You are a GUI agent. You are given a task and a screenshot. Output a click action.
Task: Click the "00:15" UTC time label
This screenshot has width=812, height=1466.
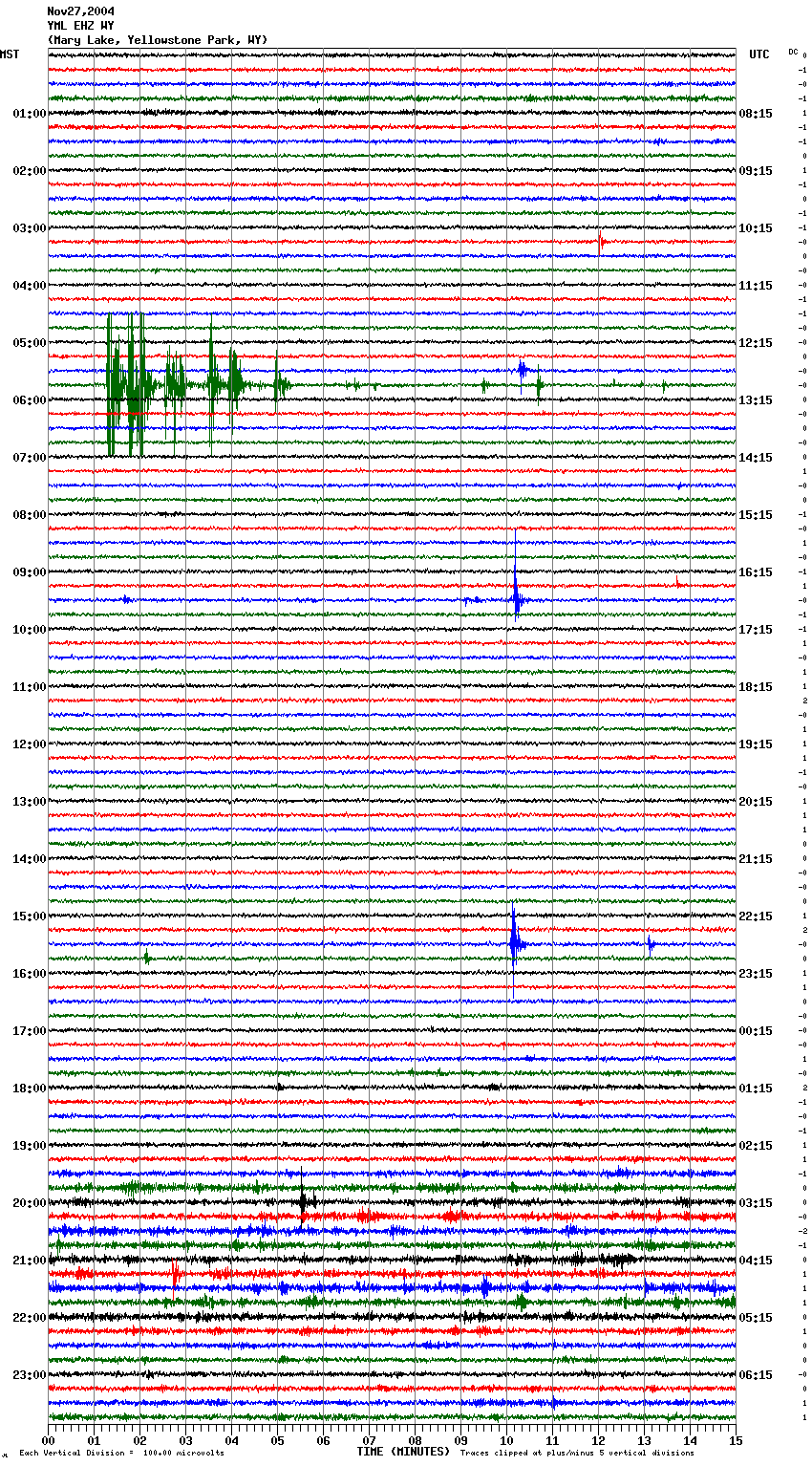756,1031
